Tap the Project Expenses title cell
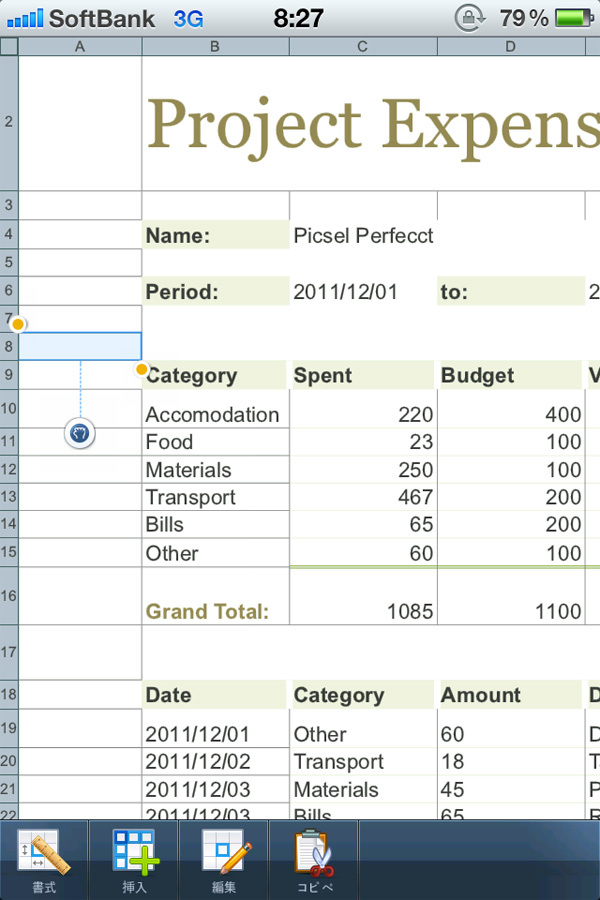Screen dimensions: 600x900 coord(372,125)
